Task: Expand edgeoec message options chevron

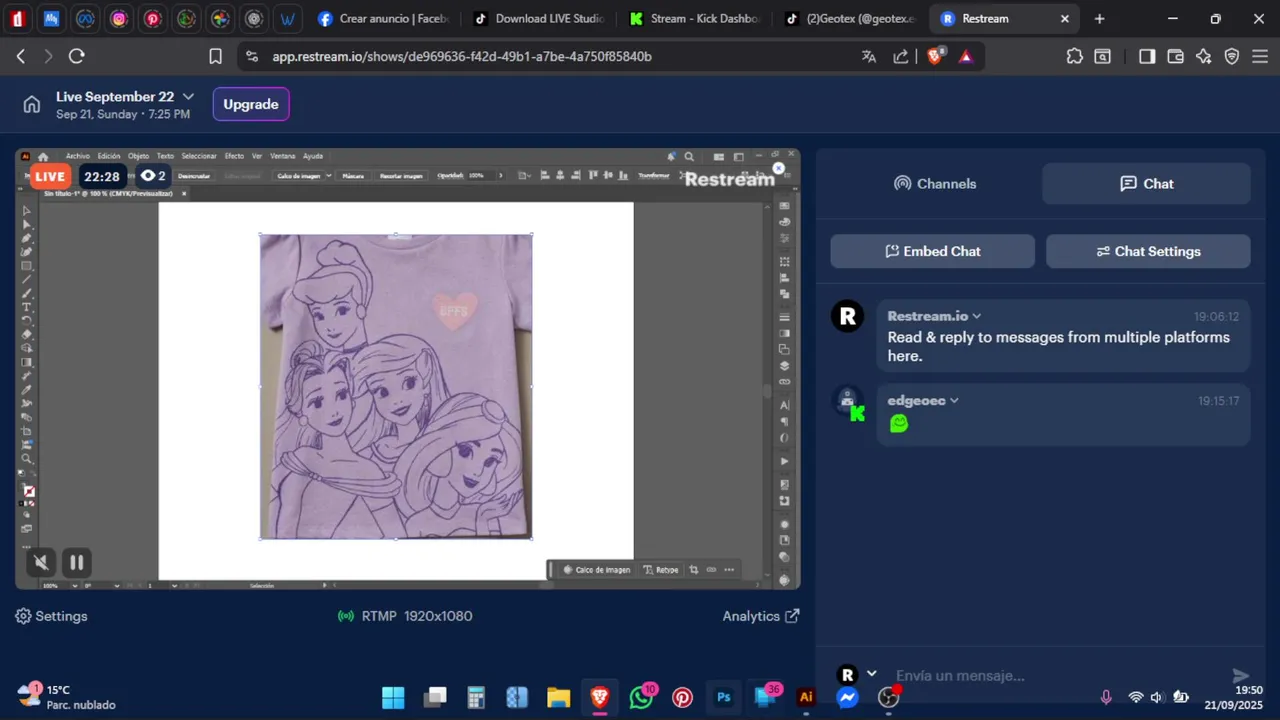Action: click(x=954, y=400)
